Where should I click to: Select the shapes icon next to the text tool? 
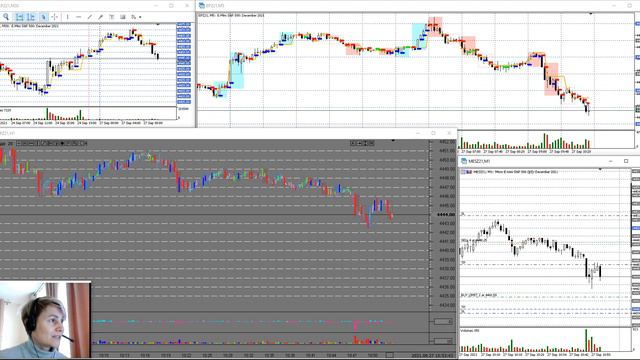122,17
